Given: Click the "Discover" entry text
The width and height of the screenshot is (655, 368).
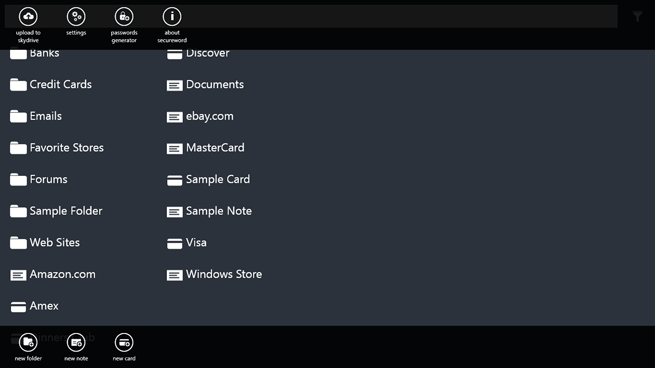Looking at the screenshot, I should point(208,54).
